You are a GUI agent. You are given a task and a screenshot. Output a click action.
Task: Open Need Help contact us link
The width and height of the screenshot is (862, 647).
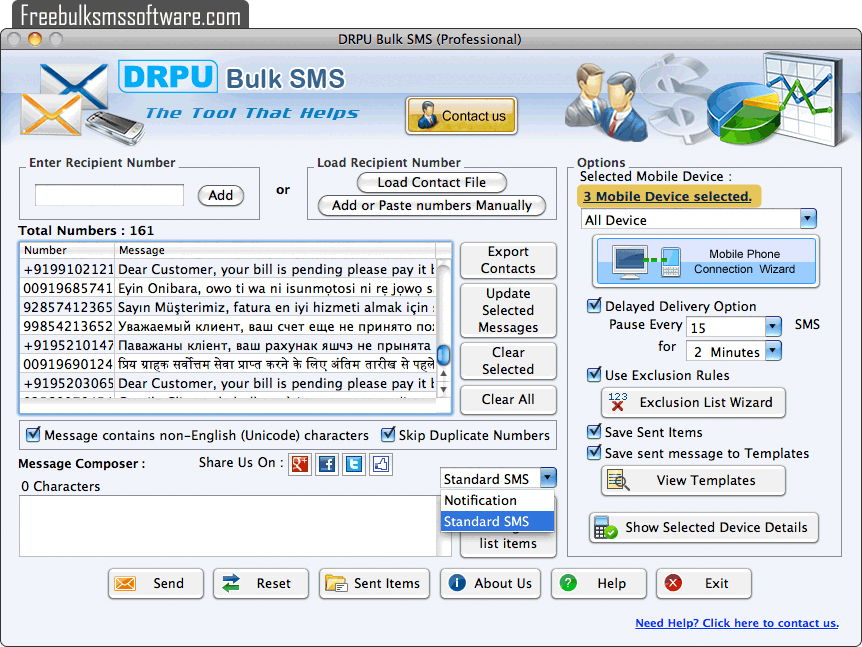[737, 623]
